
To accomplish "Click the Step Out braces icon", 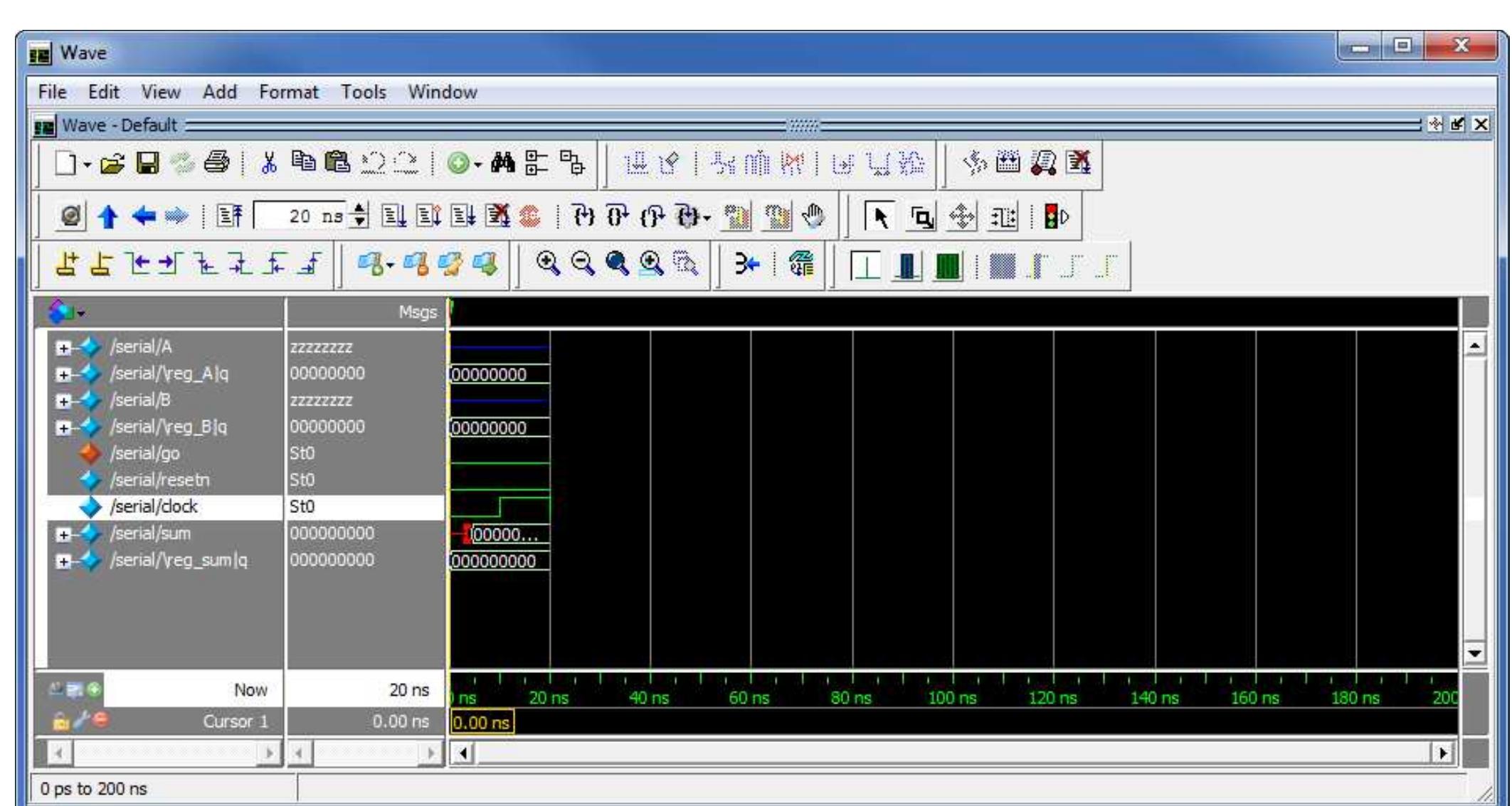I will 652,216.
